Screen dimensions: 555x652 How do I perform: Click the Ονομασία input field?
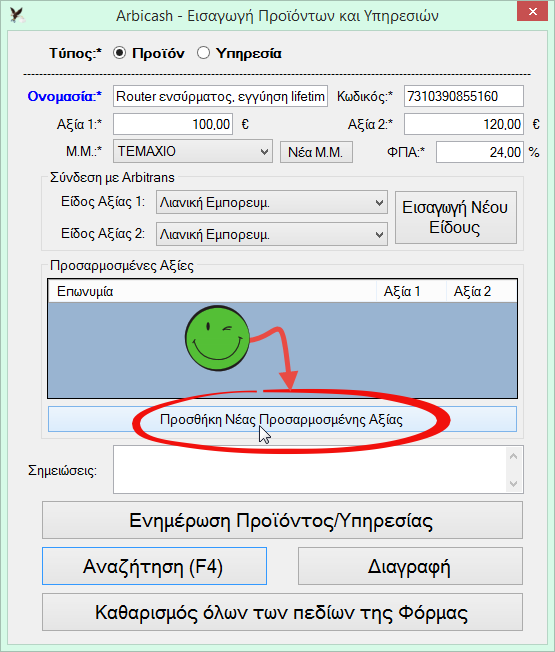point(220,96)
